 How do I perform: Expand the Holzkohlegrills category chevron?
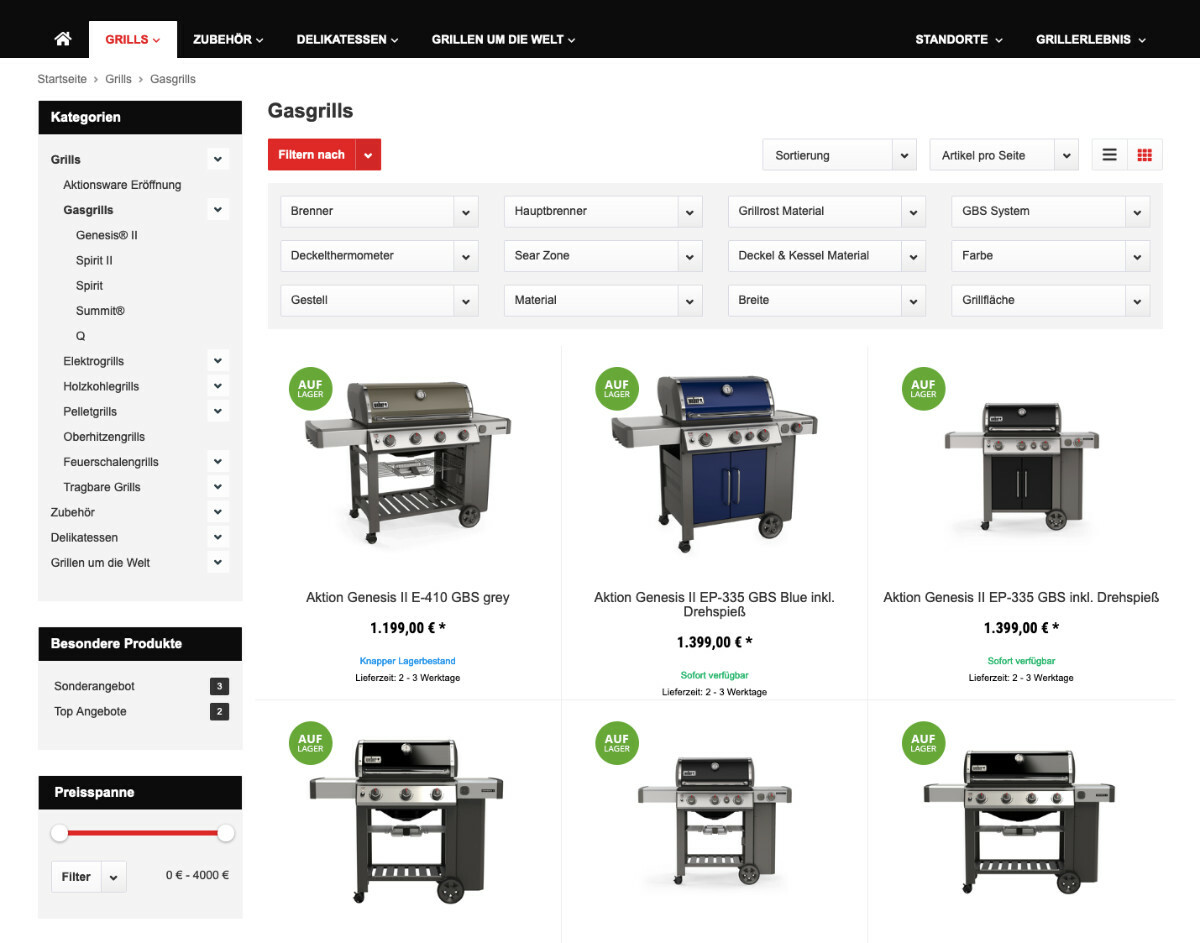point(218,386)
